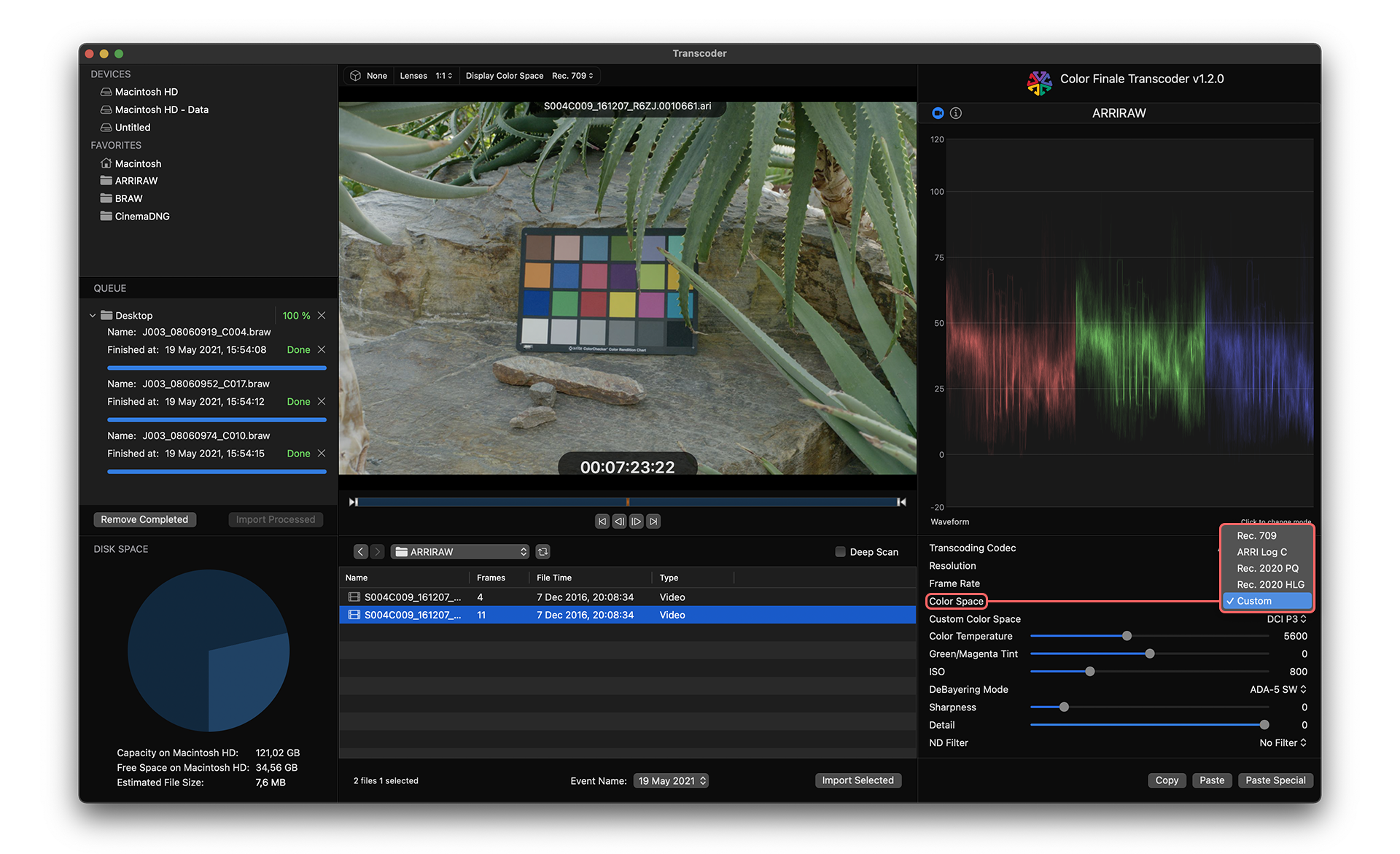This screenshot has width=1400, height=854.
Task: Choose Custom in Color Space menu
Action: pyautogui.click(x=1267, y=602)
